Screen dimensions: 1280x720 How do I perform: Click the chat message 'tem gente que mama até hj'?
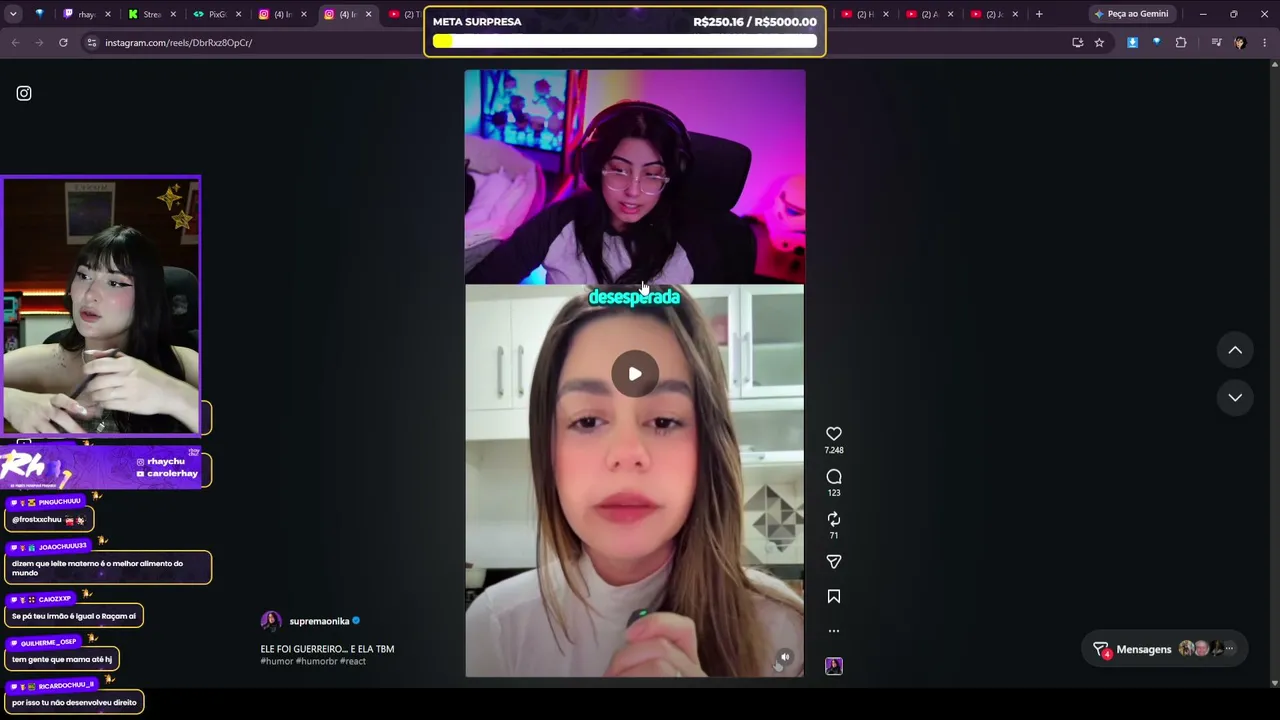[x=62, y=659]
